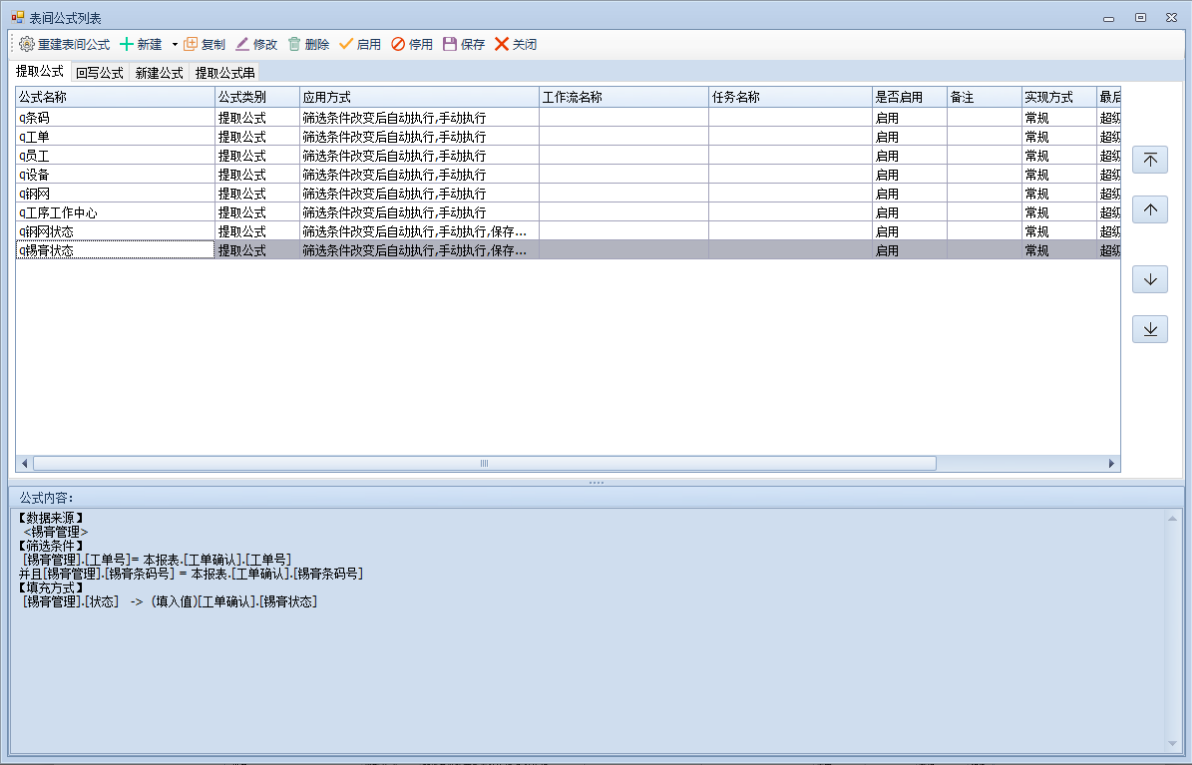The image size is (1192, 765).
Task: Select the q工序工作中心 formula row
Action: 115,213
